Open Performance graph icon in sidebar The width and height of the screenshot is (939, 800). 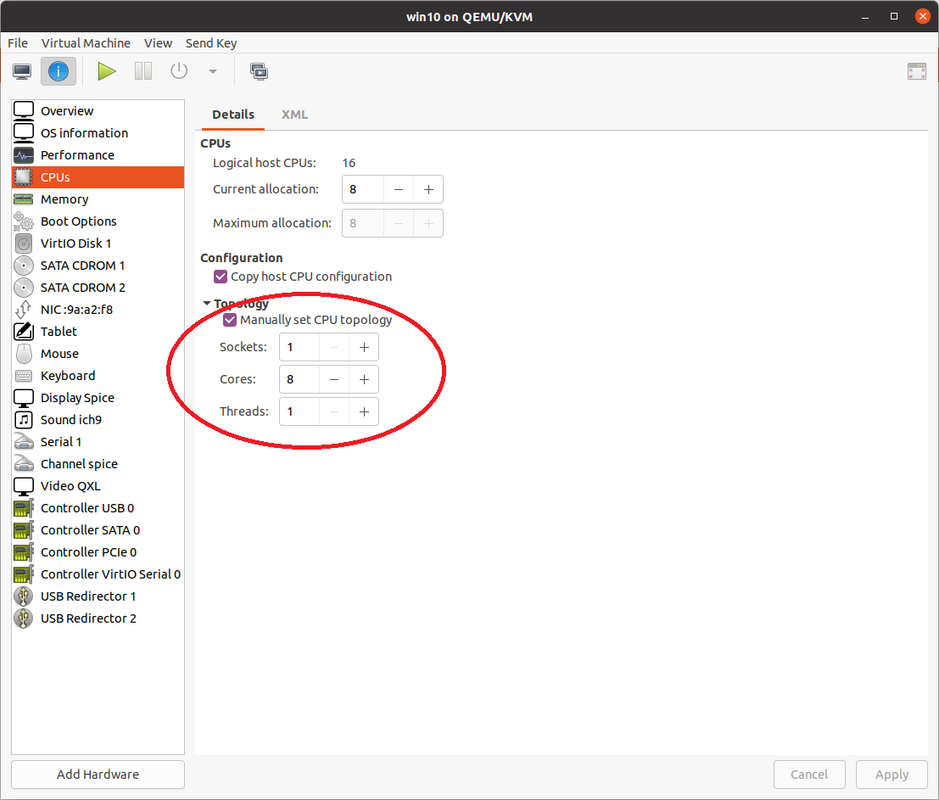(23, 155)
